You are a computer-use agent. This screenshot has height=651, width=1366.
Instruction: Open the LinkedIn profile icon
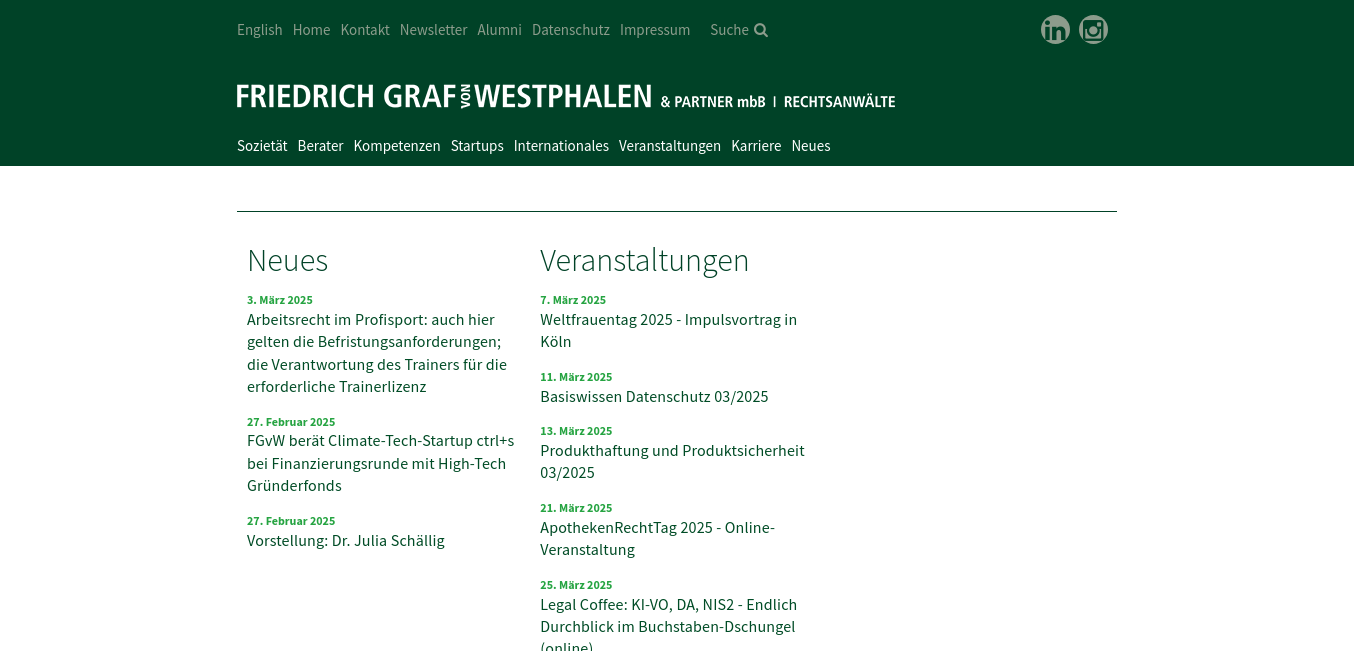[x=1055, y=30]
